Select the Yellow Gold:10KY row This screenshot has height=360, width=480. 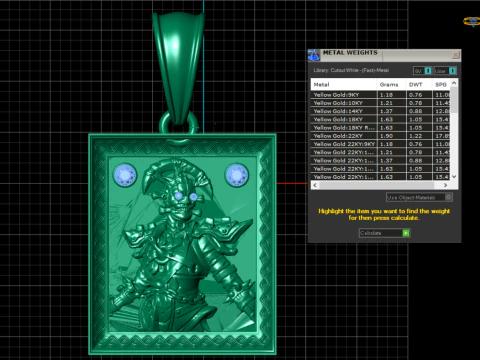[x=380, y=103]
